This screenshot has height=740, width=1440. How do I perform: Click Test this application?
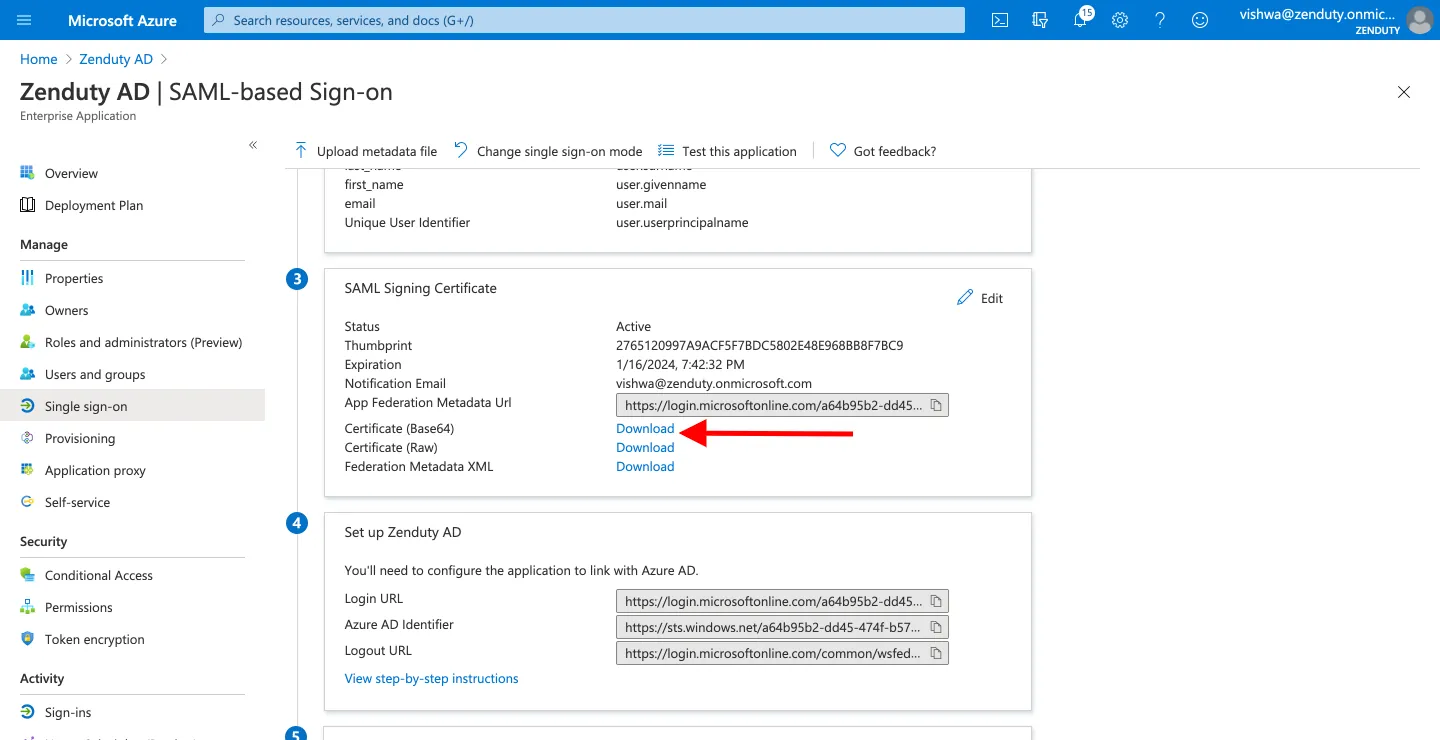pyautogui.click(x=727, y=151)
